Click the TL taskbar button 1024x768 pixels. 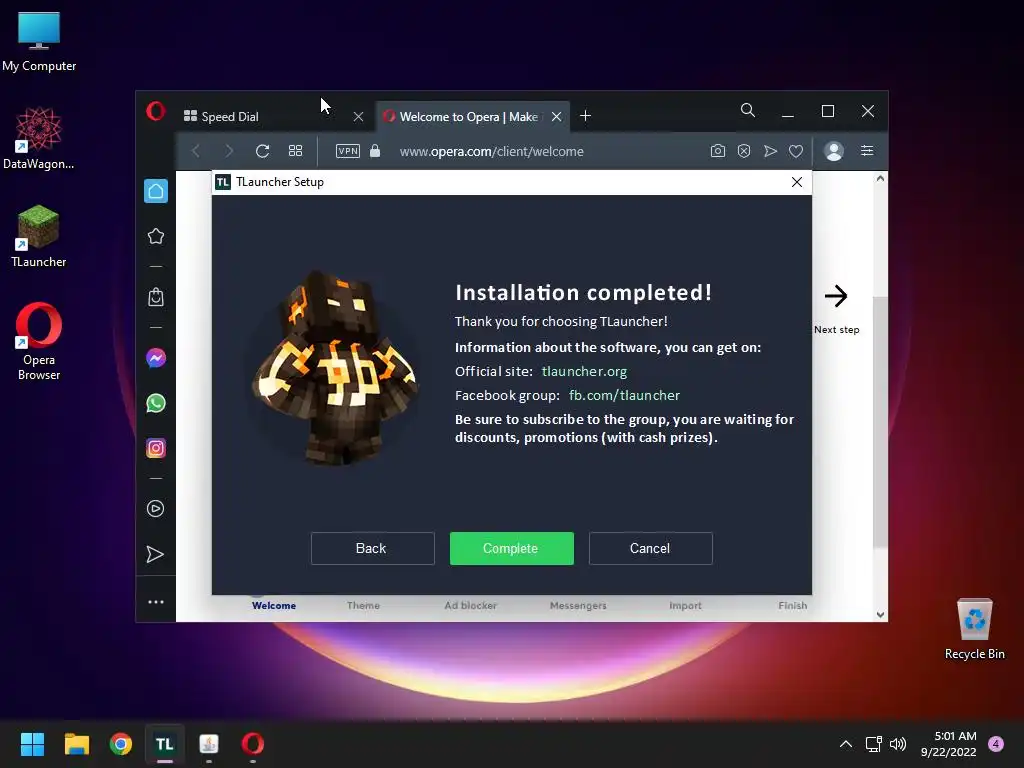click(x=165, y=744)
